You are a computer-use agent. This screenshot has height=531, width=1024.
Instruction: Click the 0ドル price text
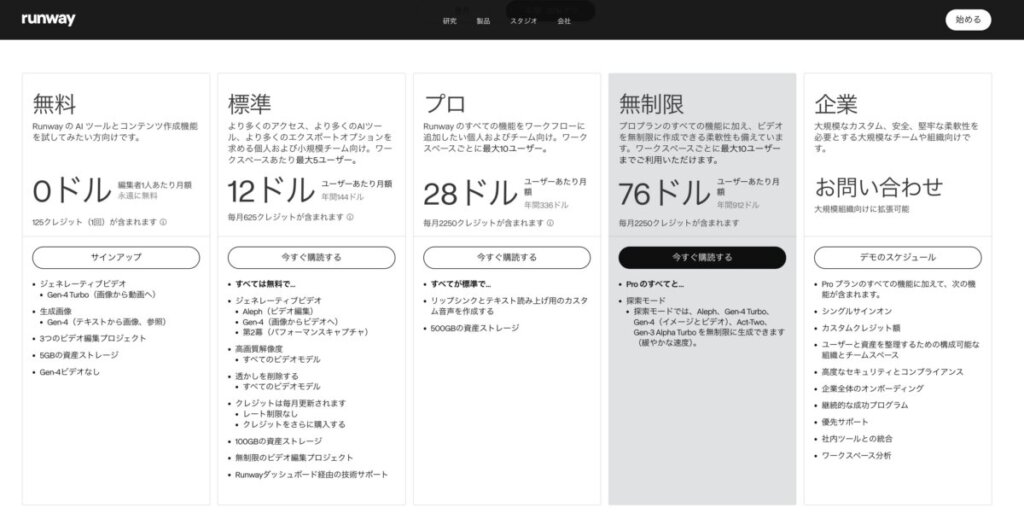[72, 191]
